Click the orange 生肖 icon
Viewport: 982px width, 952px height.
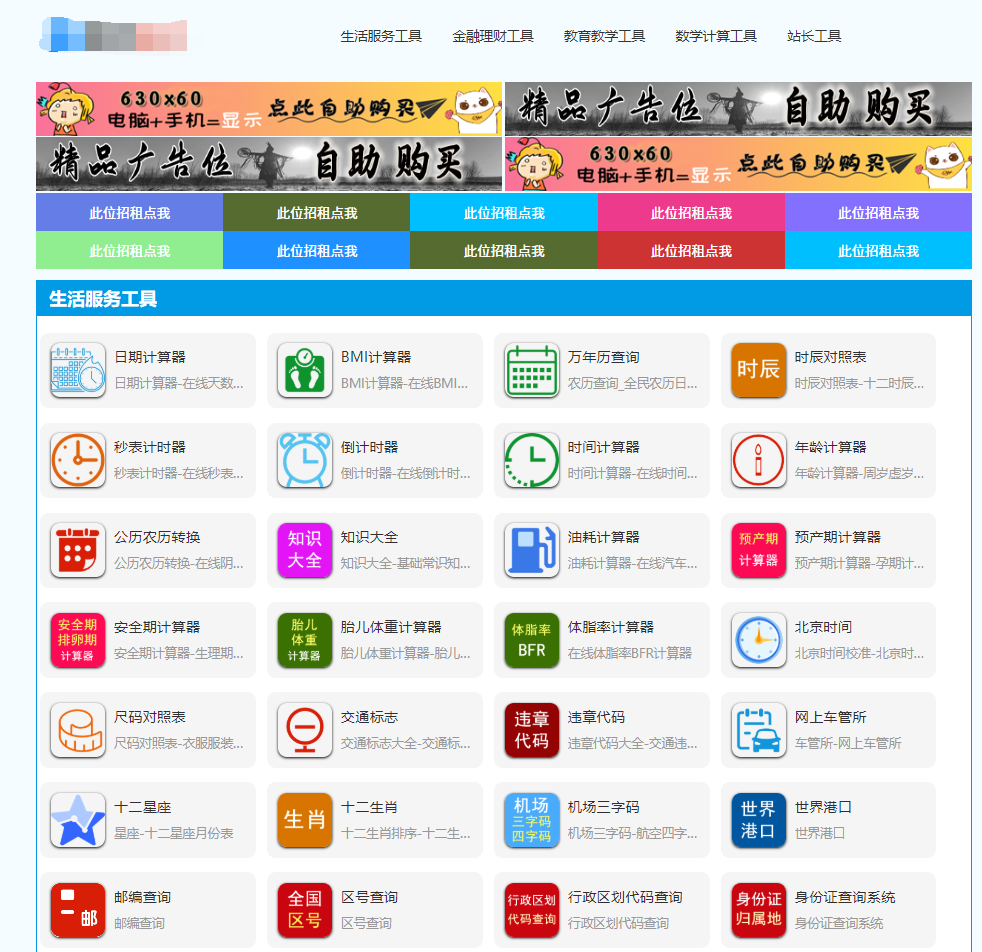point(304,820)
